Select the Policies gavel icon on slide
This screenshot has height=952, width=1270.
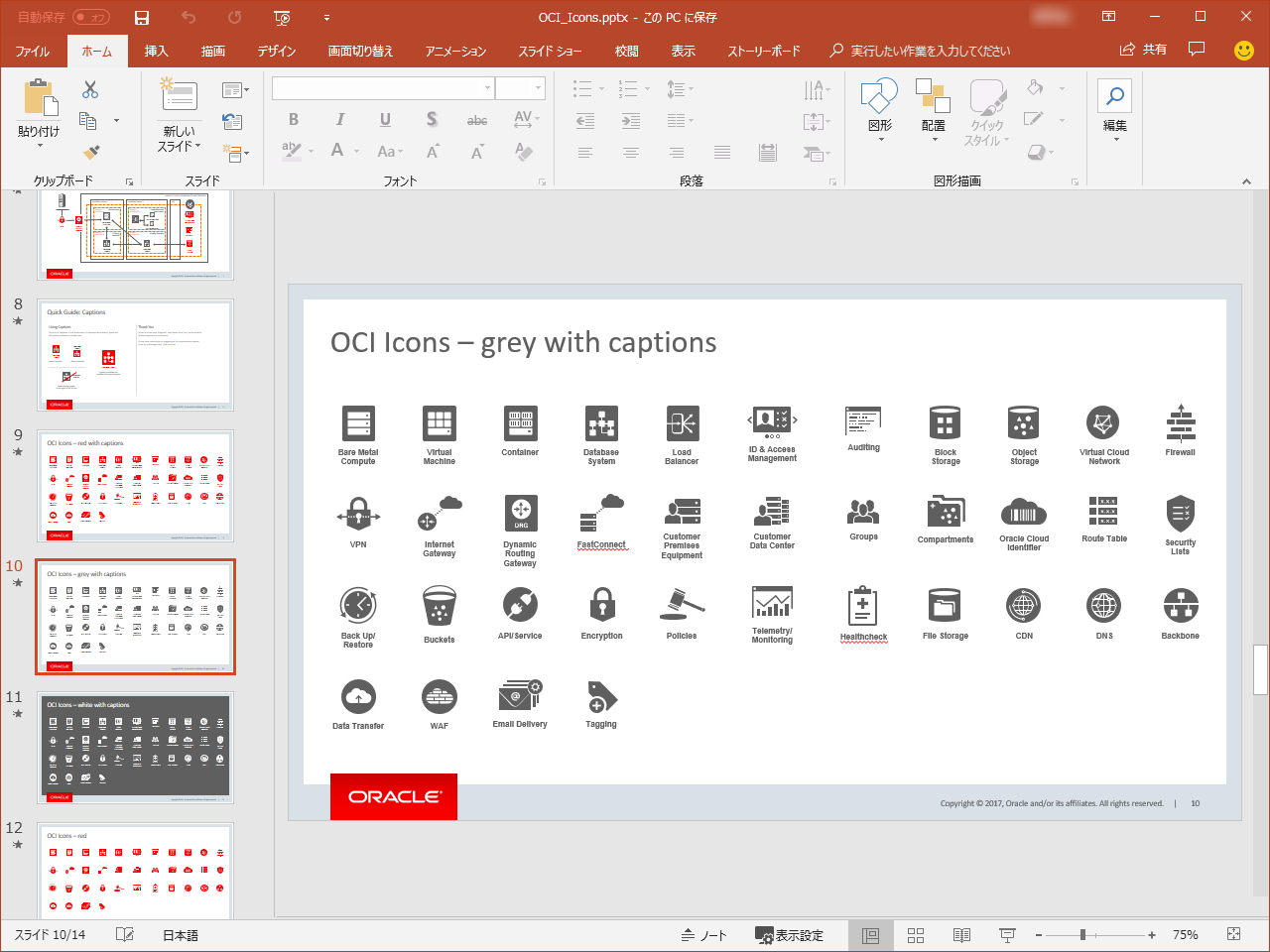(682, 605)
